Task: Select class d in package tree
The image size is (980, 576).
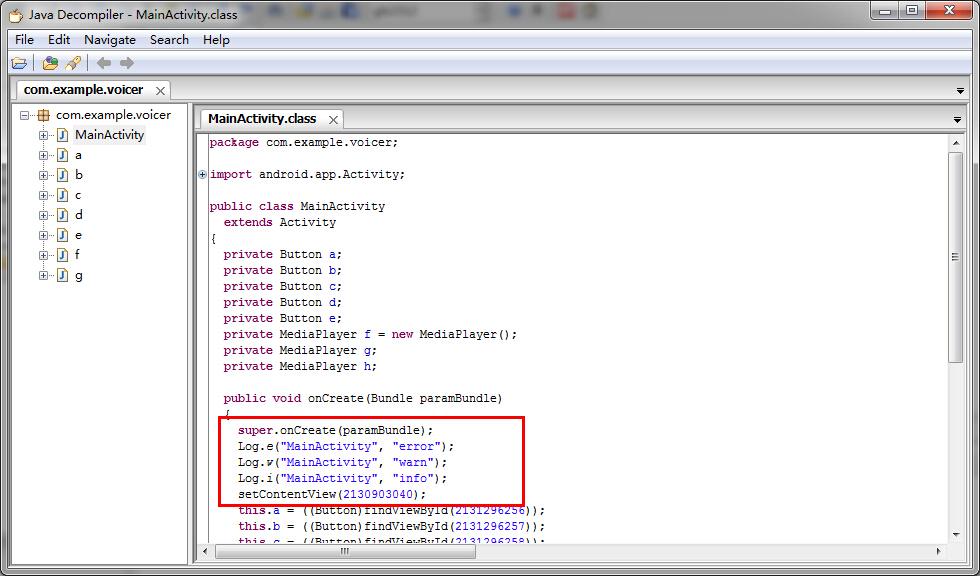Action: [78, 215]
